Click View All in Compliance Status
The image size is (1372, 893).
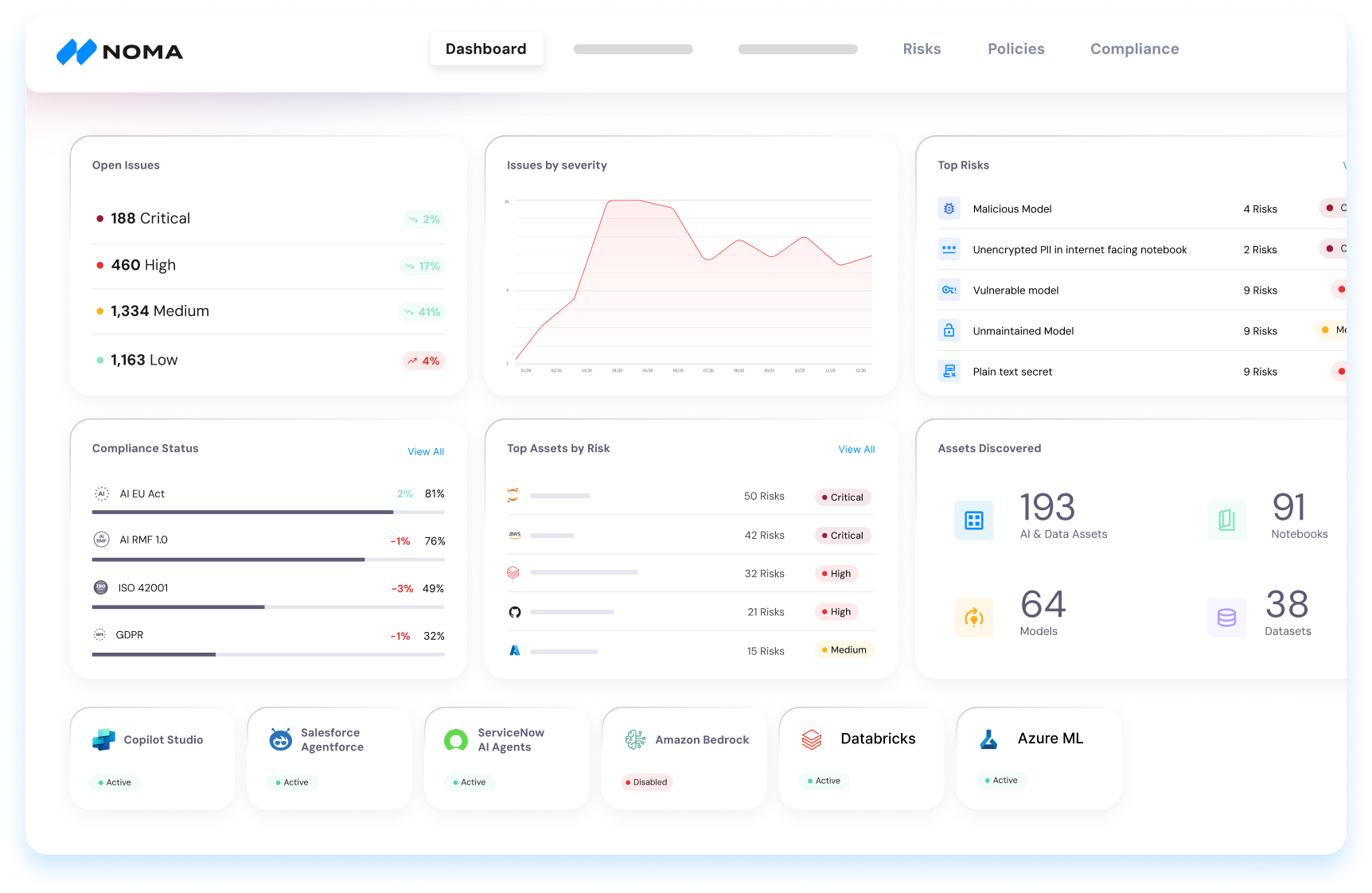(x=426, y=451)
